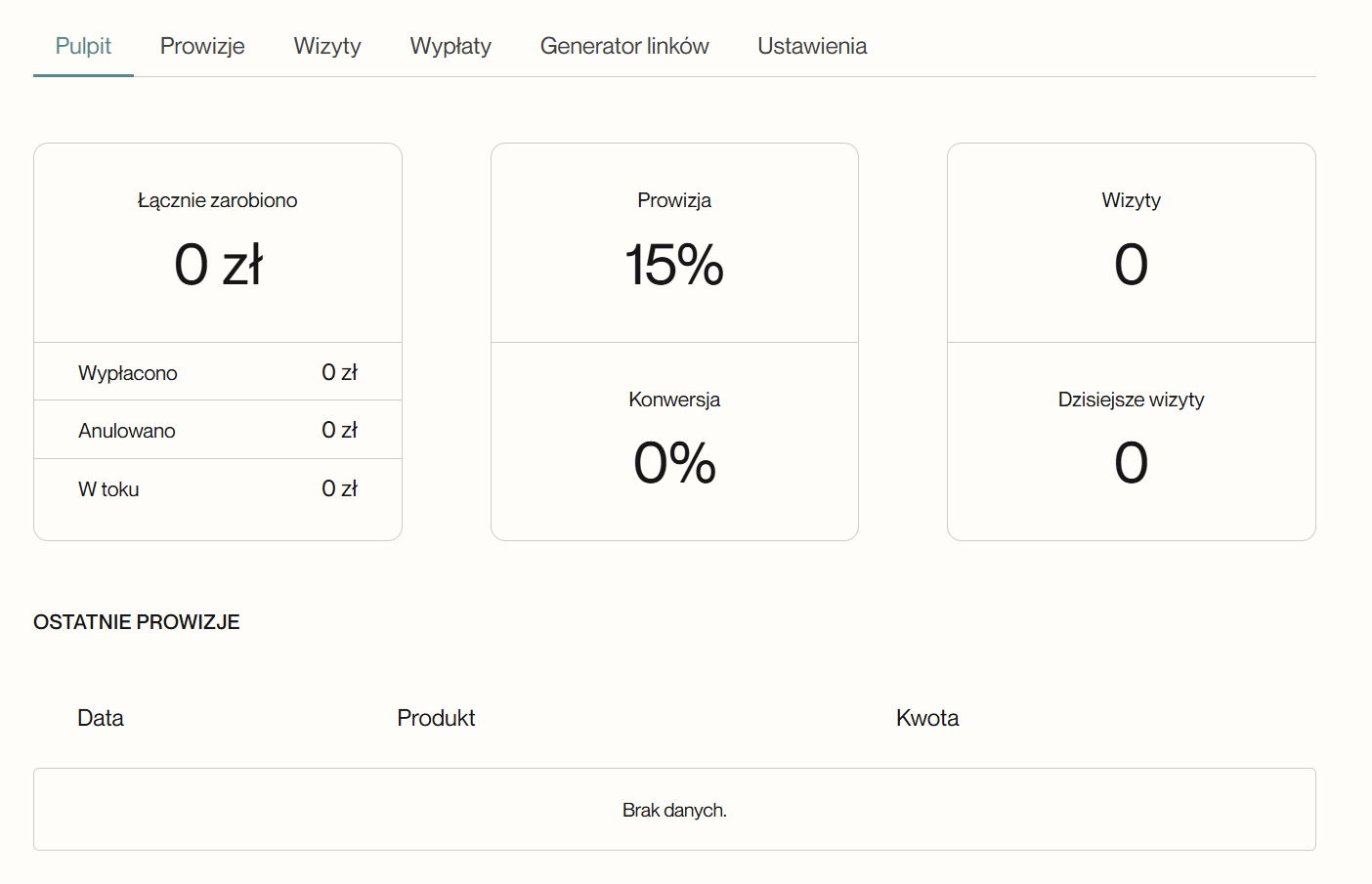Viewport: 1372px width, 884px height.
Task: Click the Kwota column header
Action: [x=927, y=718]
